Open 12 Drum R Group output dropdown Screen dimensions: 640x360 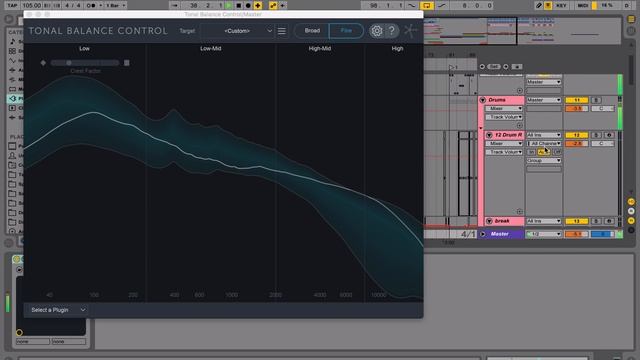544,160
